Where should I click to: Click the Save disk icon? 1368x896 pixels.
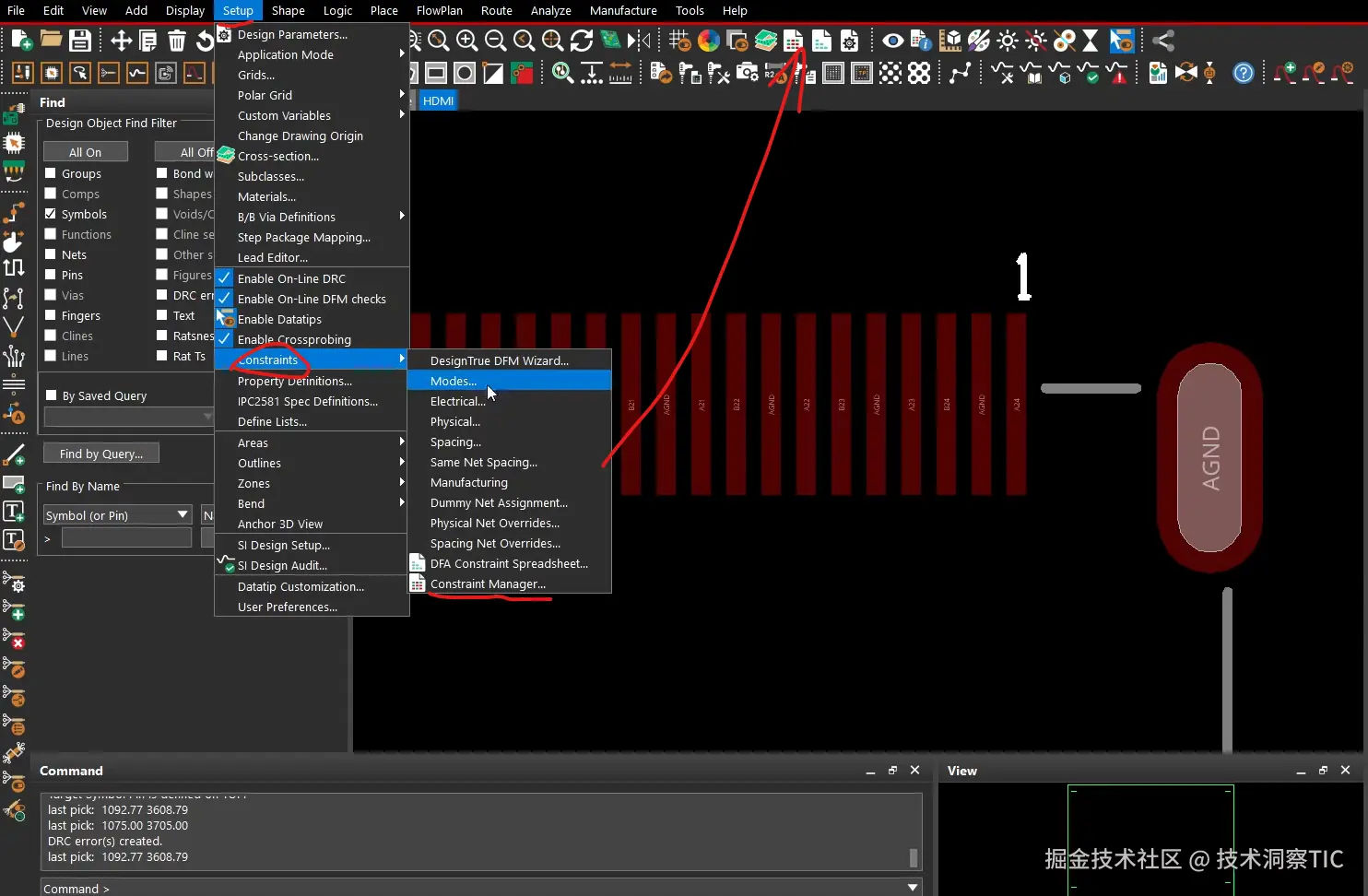(x=80, y=40)
